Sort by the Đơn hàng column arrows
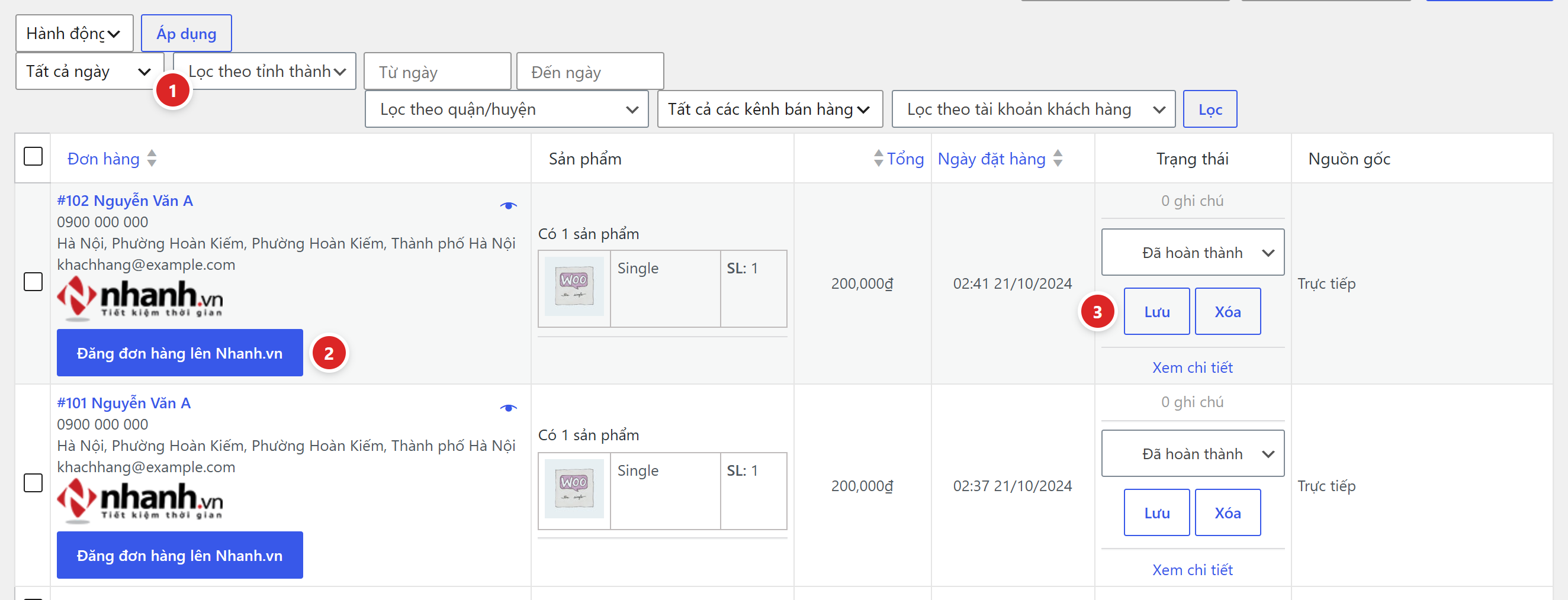This screenshot has width=1568, height=600. coord(152,158)
